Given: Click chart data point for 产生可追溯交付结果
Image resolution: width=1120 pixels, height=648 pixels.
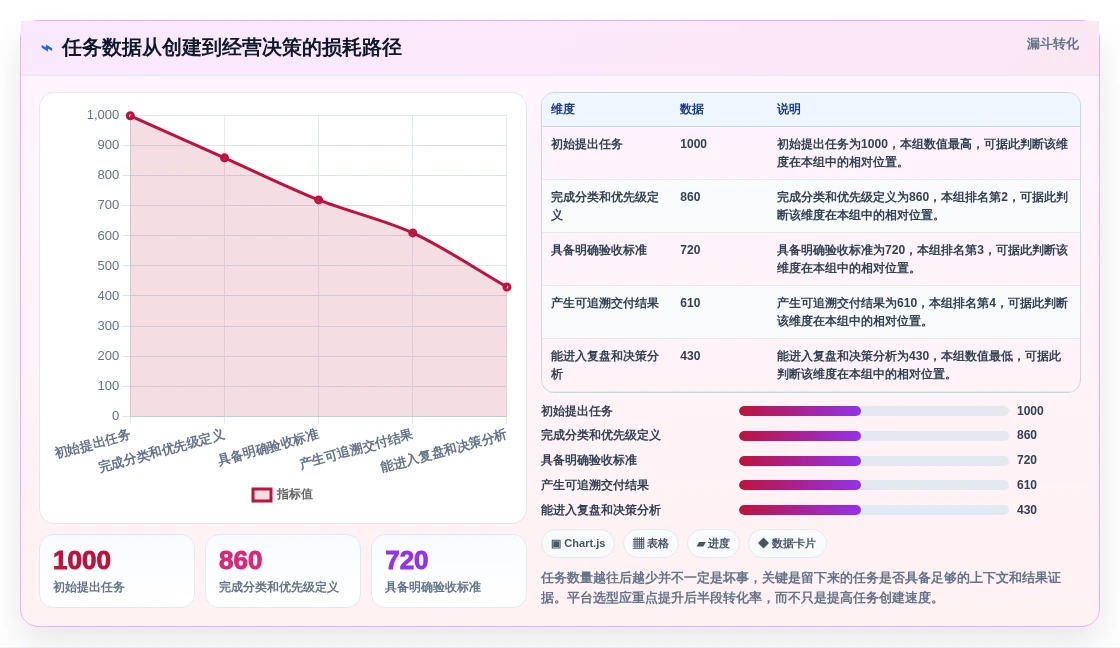Looking at the screenshot, I should (x=413, y=233).
